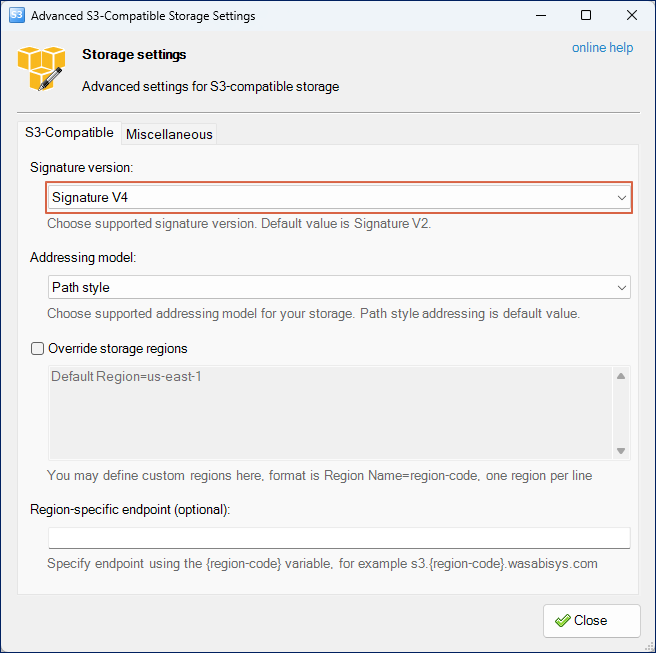Open the online help link
This screenshot has width=656, height=653.
point(602,48)
